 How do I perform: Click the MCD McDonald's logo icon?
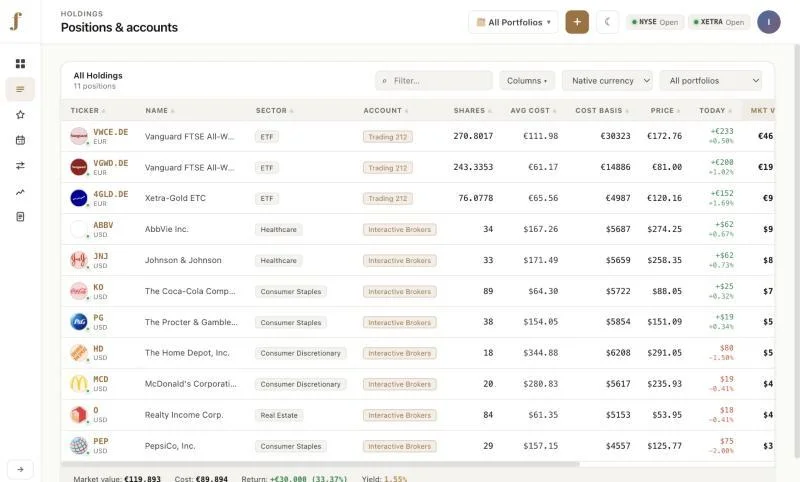[79, 384]
